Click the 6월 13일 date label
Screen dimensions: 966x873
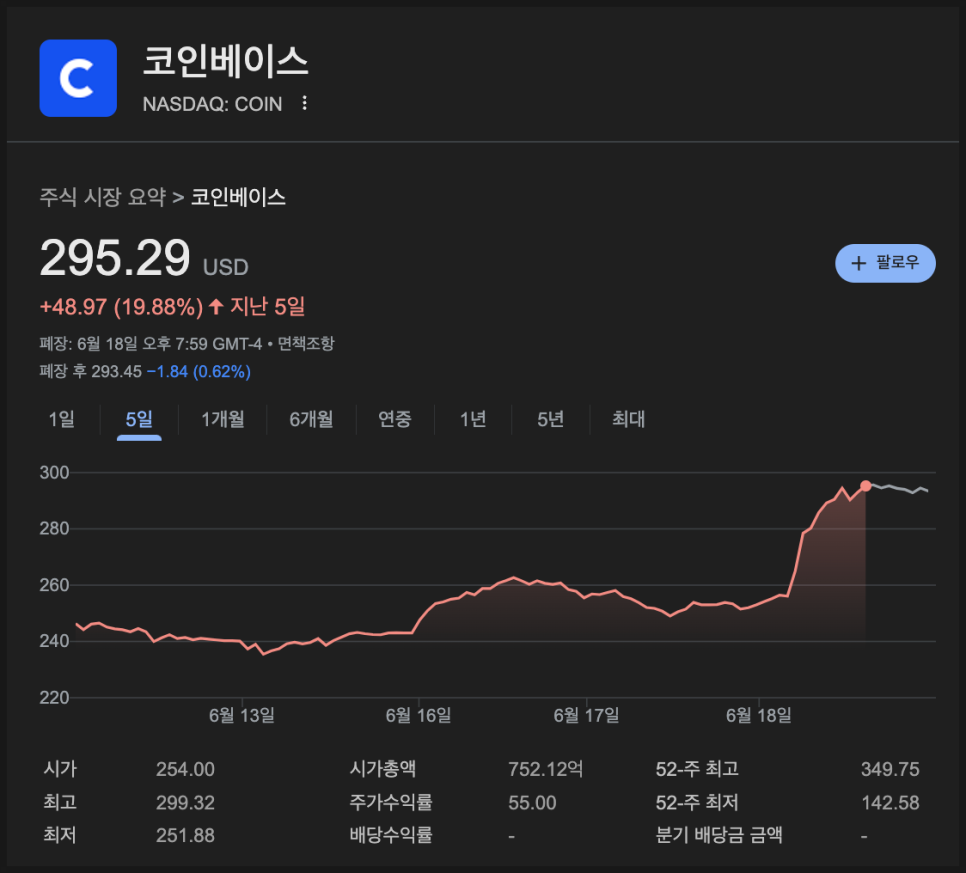(242, 715)
